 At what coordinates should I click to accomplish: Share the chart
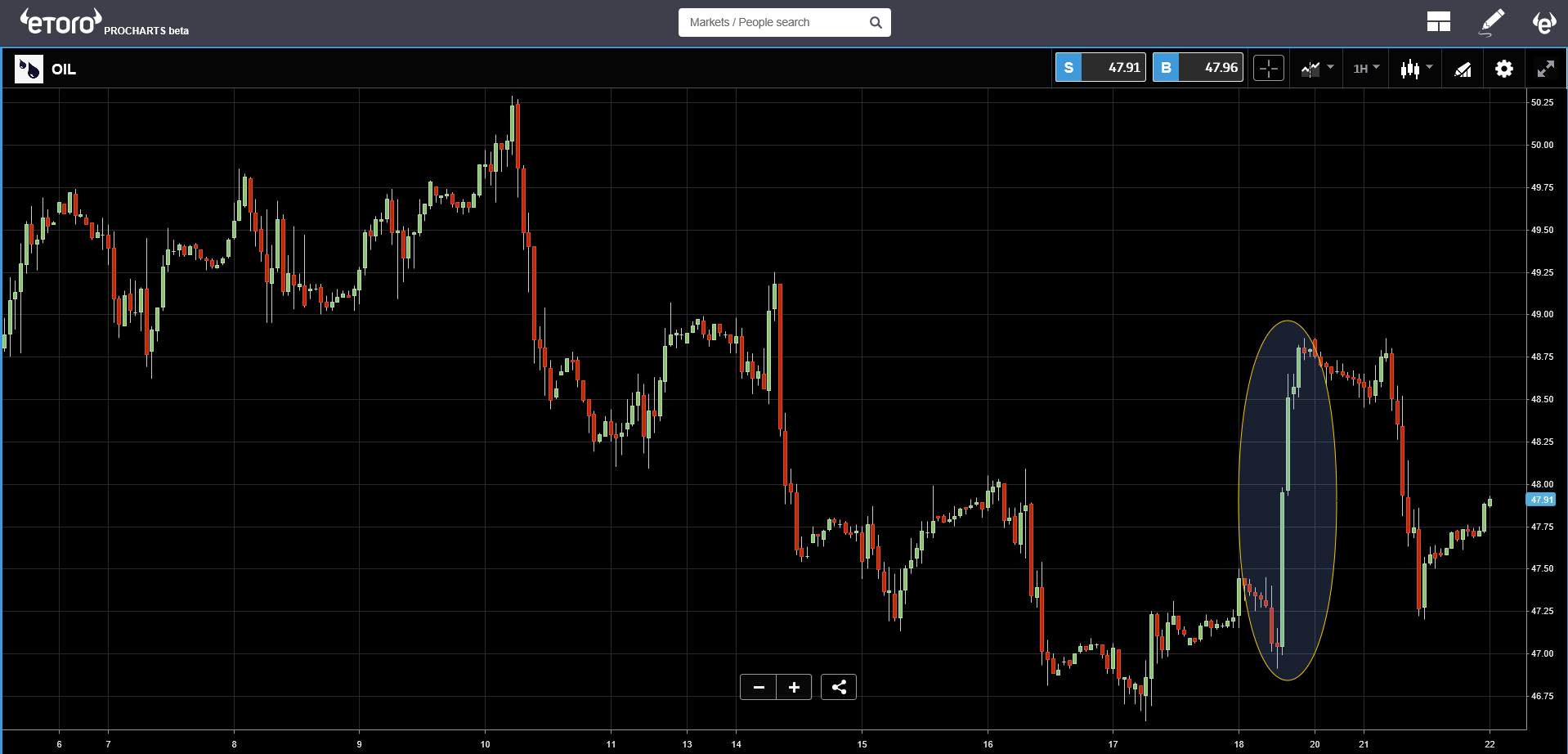[839, 687]
